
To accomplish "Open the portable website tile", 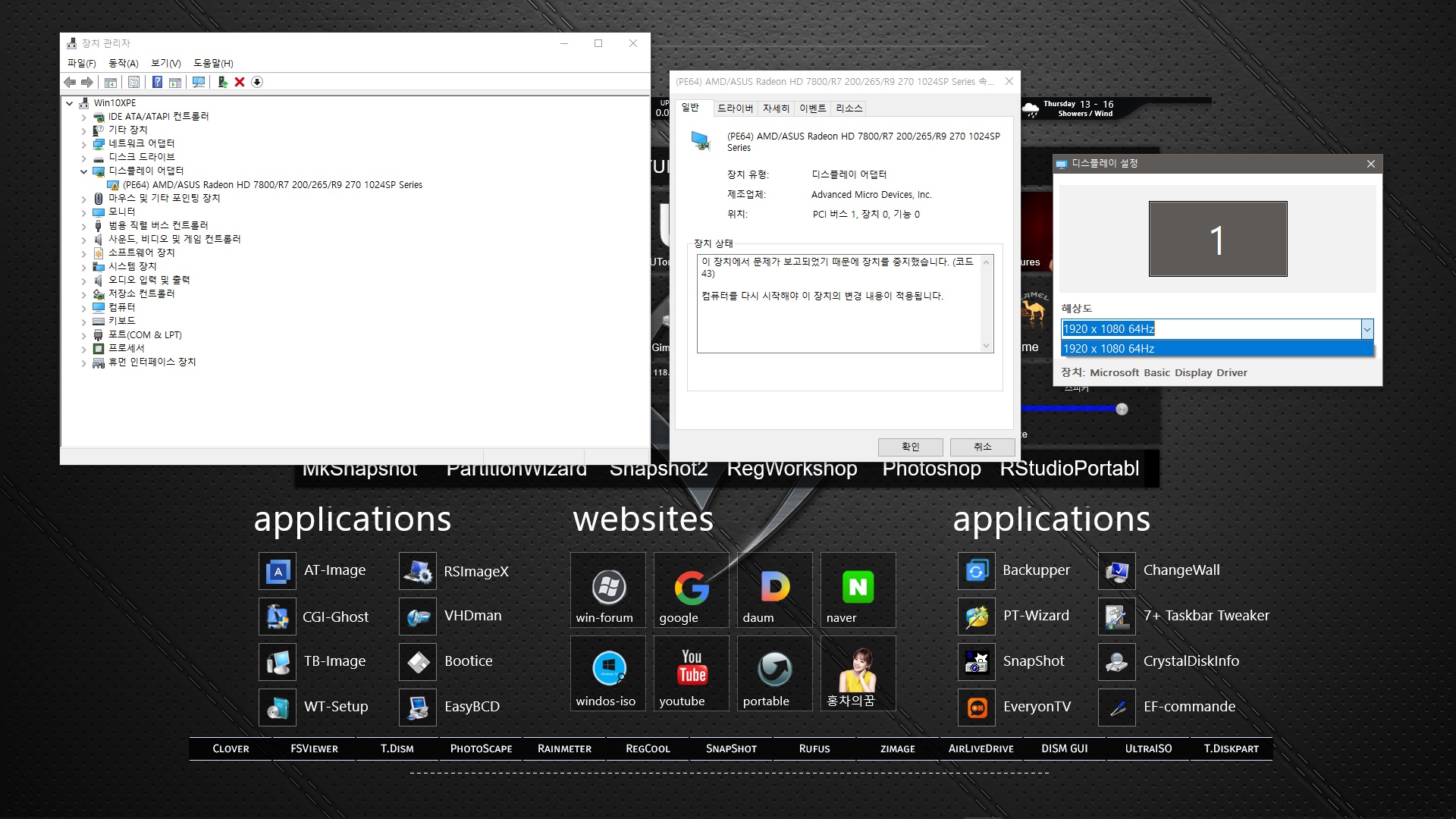I will pyautogui.click(x=774, y=673).
